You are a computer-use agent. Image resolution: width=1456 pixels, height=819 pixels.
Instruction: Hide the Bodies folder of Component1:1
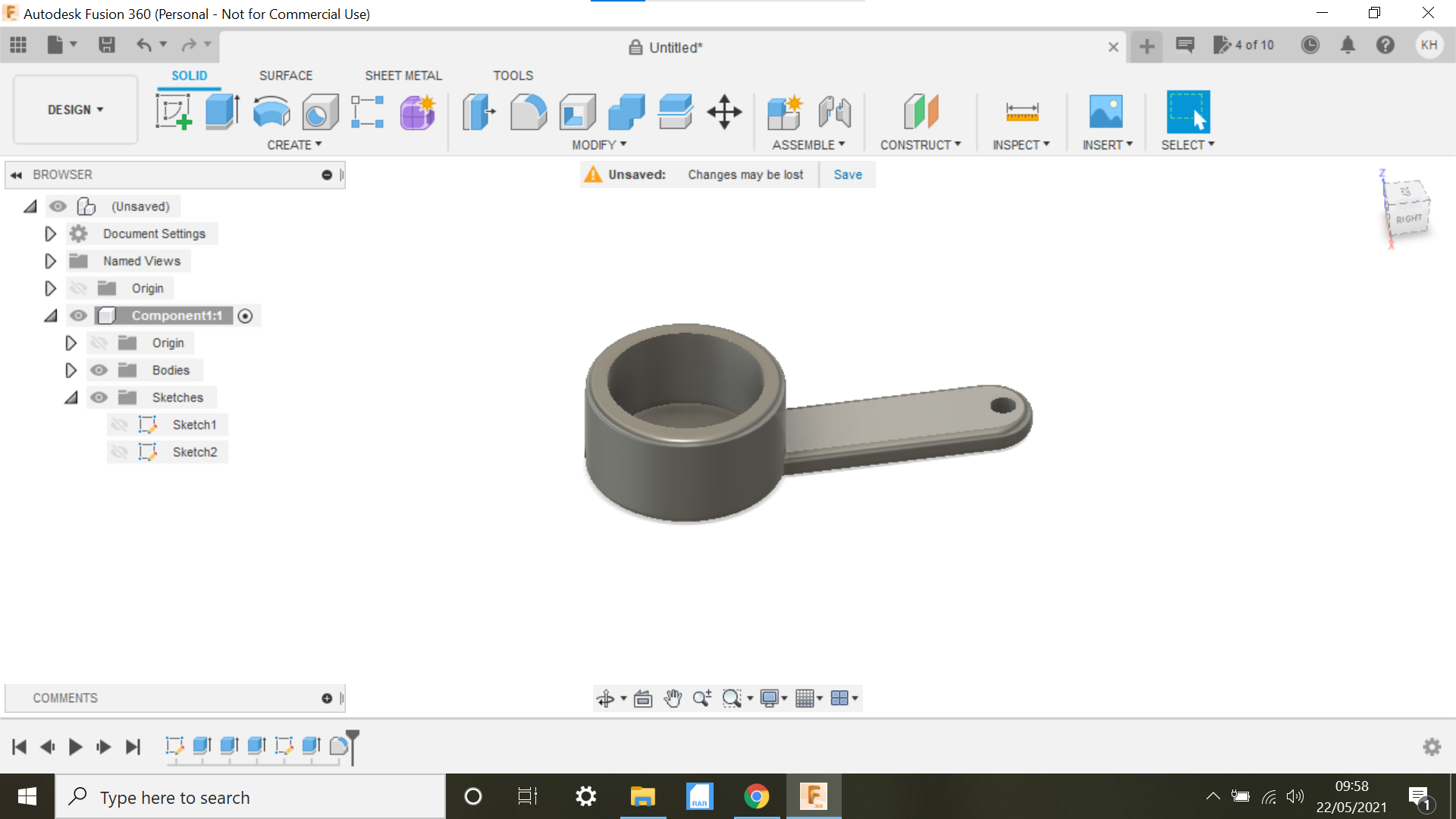(99, 370)
